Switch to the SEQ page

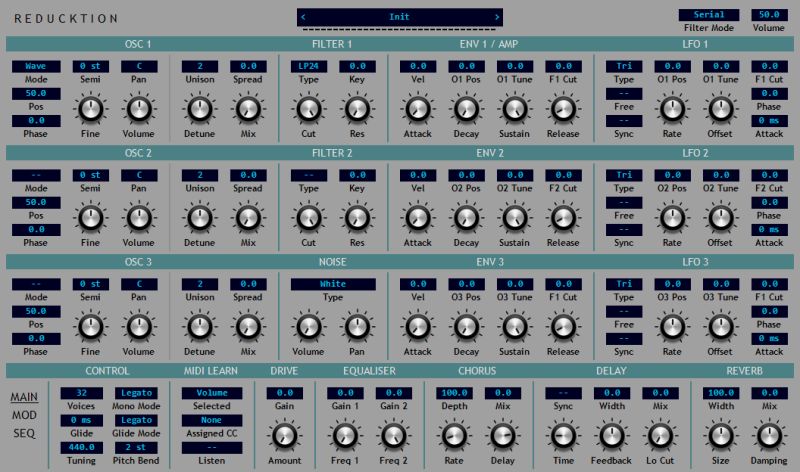(24, 434)
